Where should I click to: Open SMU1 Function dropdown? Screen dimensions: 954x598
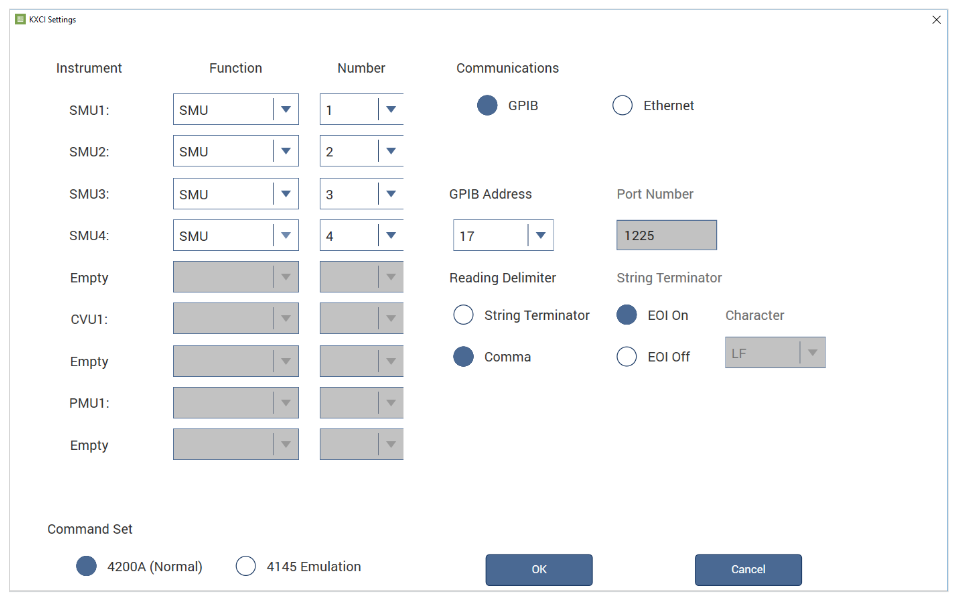point(286,110)
